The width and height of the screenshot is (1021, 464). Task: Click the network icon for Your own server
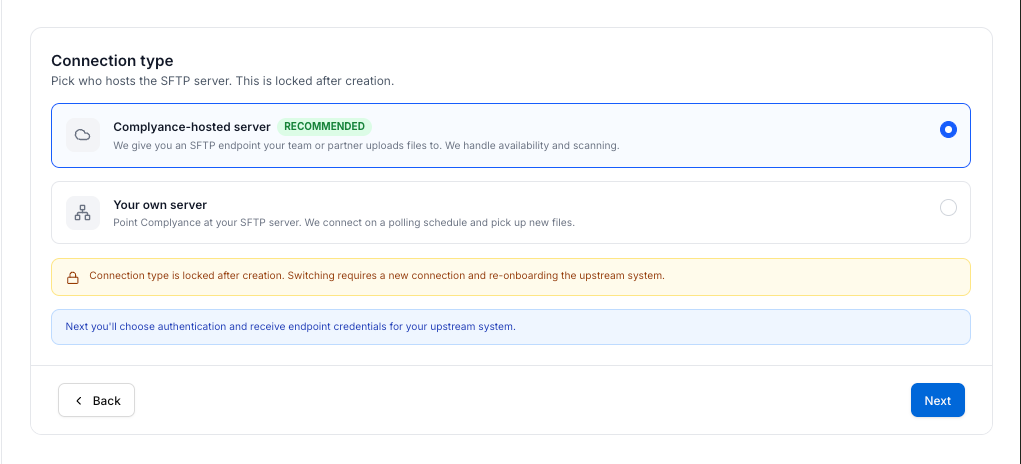[x=83, y=213]
